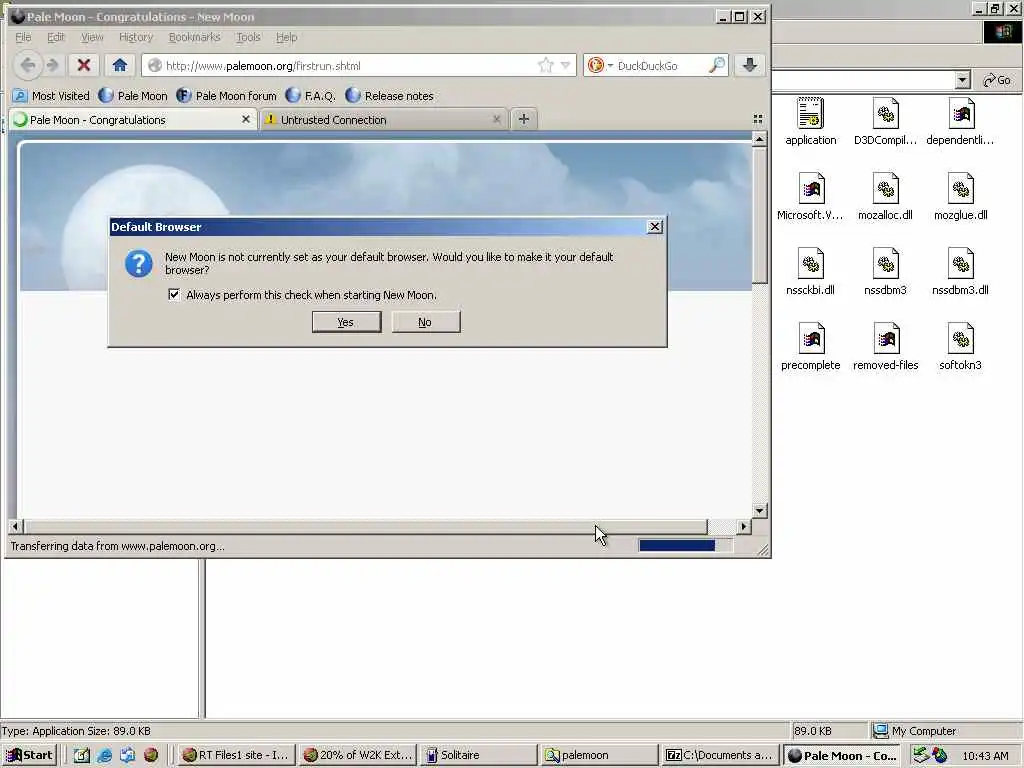Click the search magnifier icon
Image resolution: width=1024 pixels, height=768 pixels.
click(717, 65)
